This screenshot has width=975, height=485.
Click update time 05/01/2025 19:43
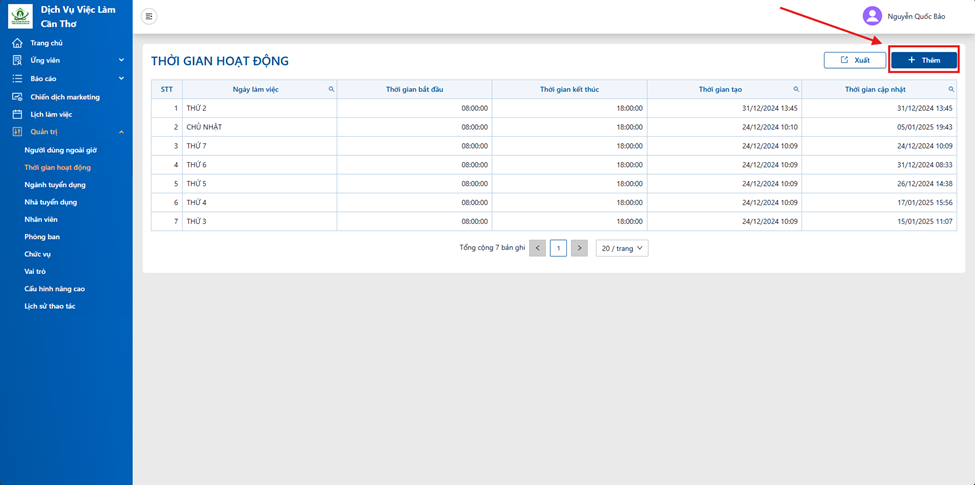point(925,127)
